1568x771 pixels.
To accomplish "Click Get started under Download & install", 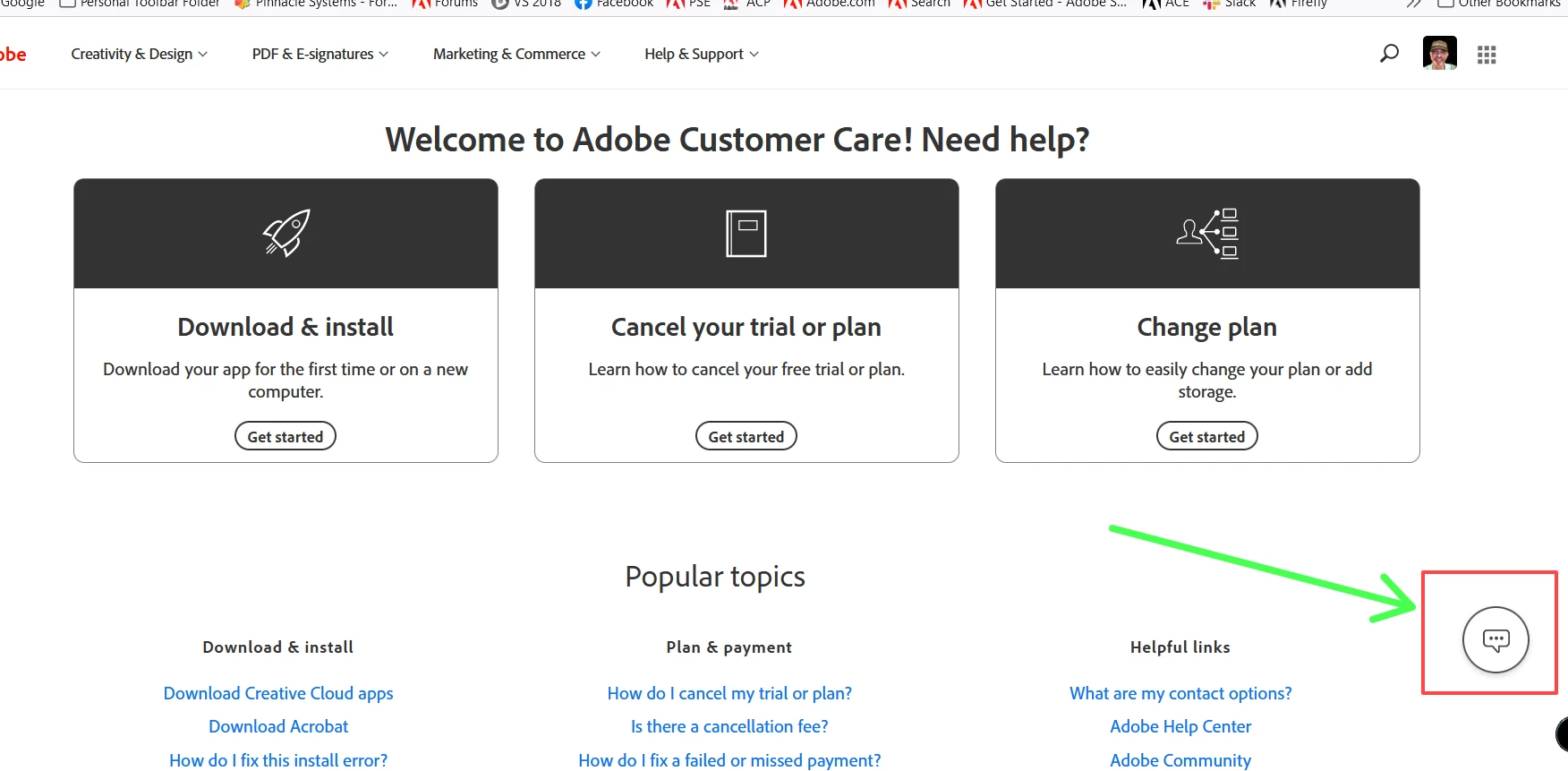I will click(285, 436).
